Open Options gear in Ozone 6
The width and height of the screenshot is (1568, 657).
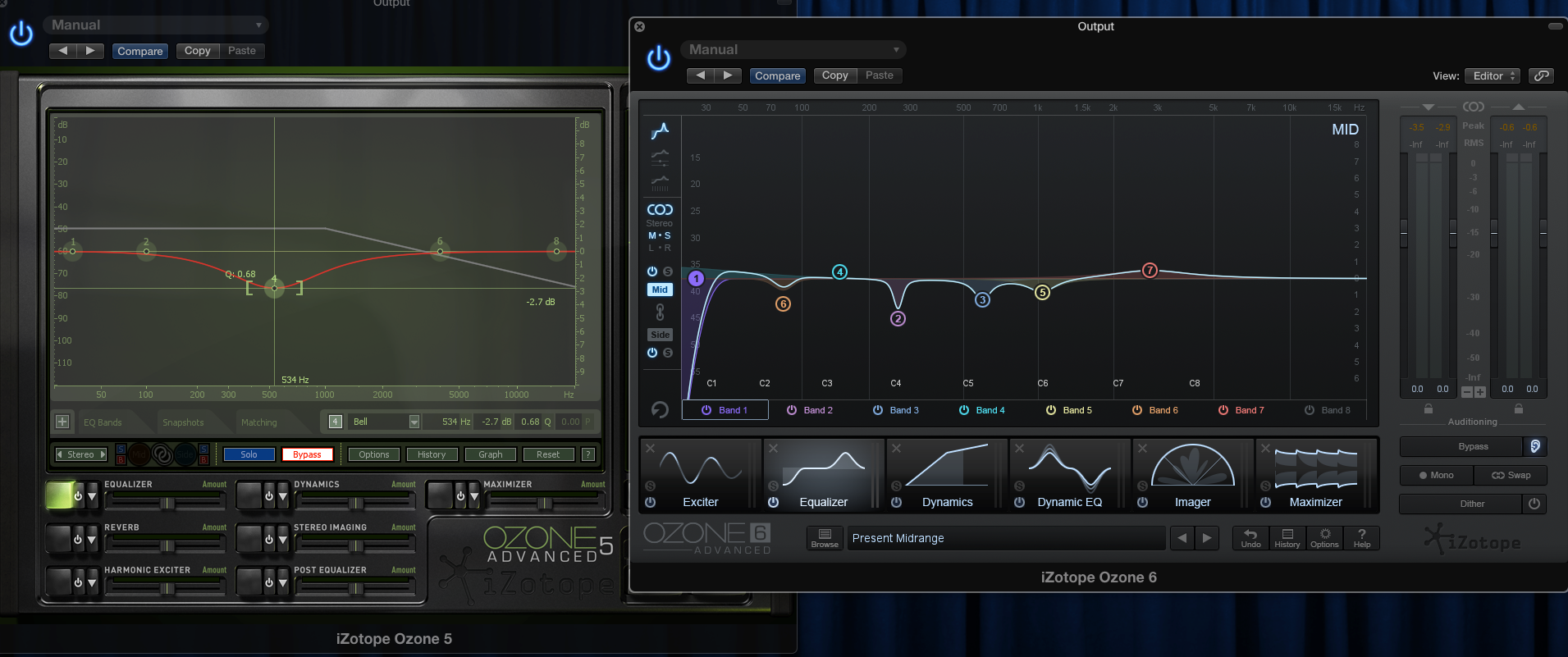coord(1324,538)
